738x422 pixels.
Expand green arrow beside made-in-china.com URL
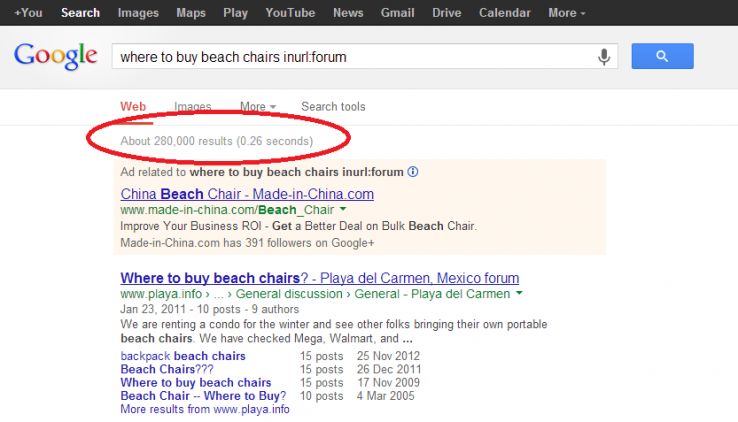pos(343,211)
